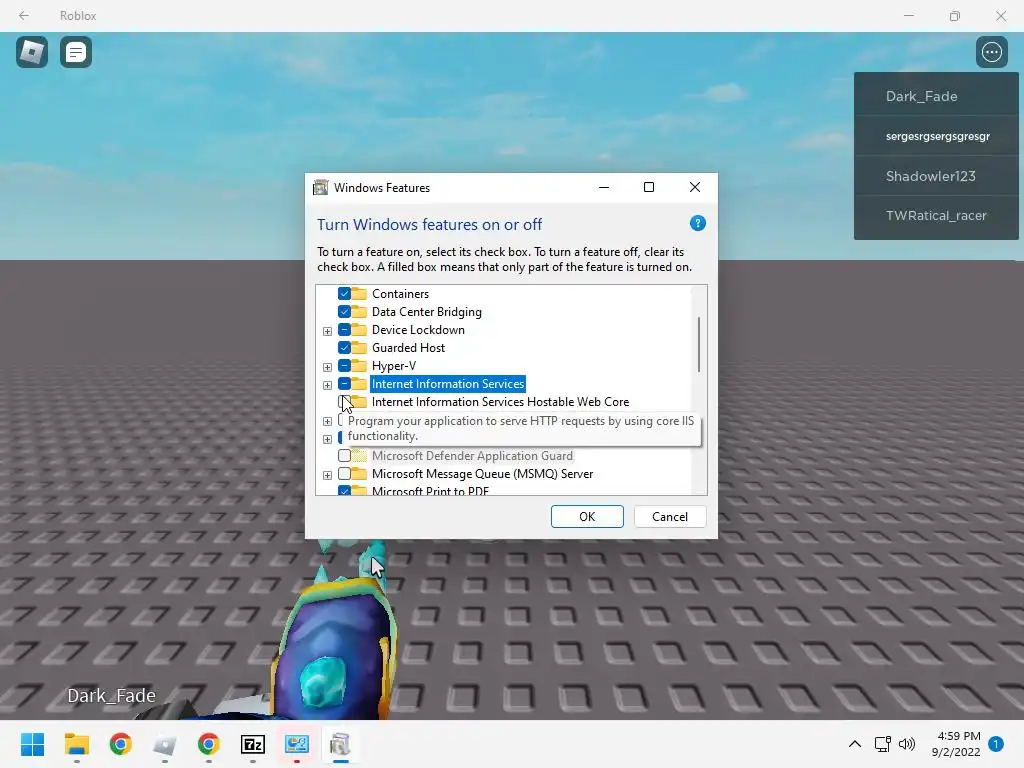Open the notification badge in the tray
This screenshot has width=1024, height=768.
pos(996,744)
